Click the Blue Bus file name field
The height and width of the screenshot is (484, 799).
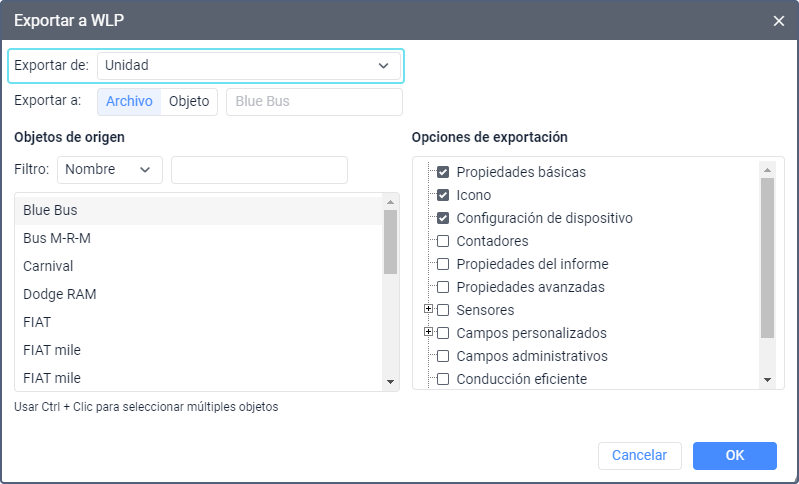coord(314,101)
